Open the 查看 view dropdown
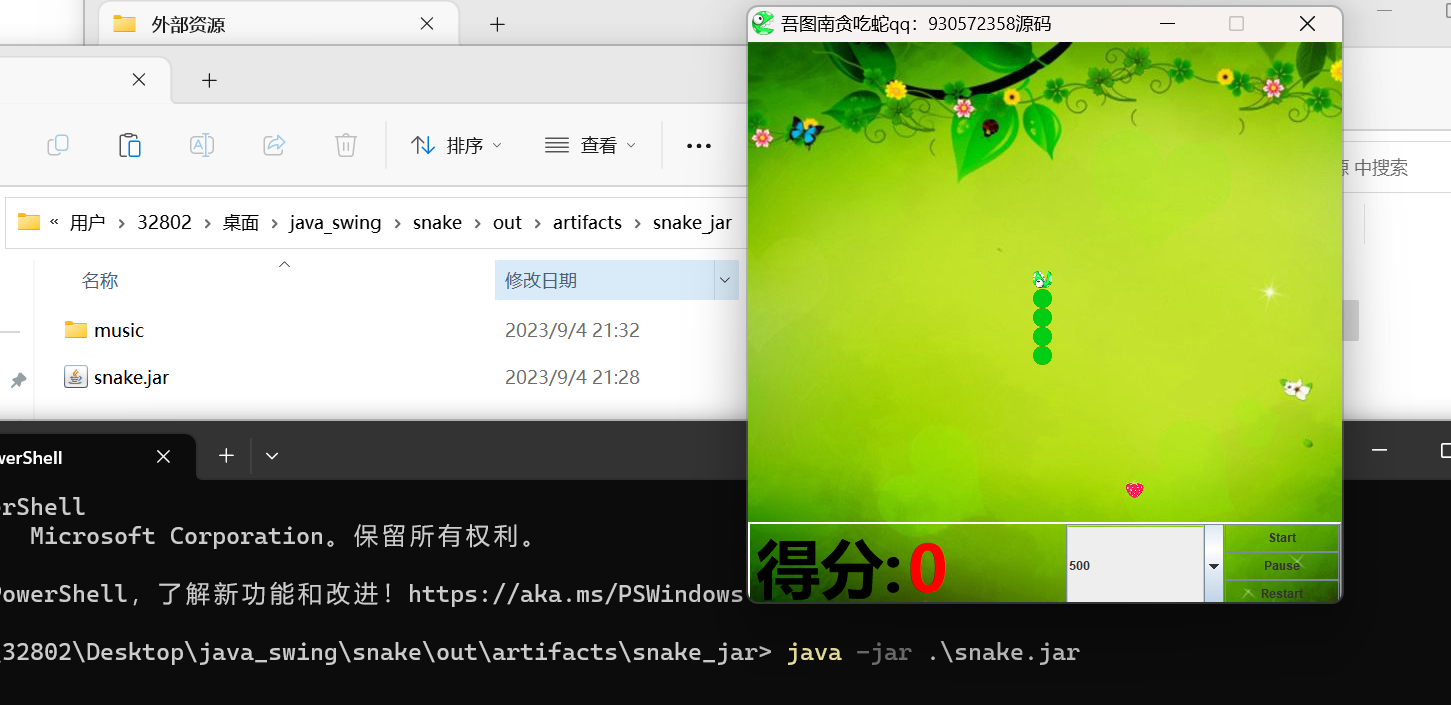Image resolution: width=1451 pixels, height=705 pixels. pyautogui.click(x=591, y=146)
